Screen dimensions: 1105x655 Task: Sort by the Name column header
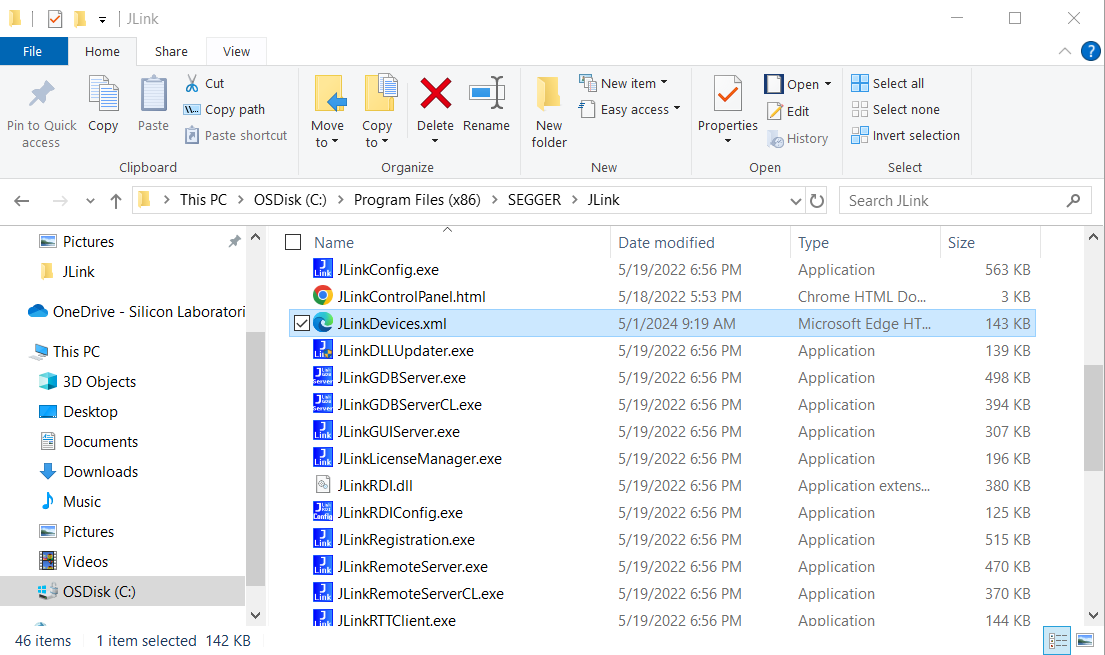pos(334,243)
